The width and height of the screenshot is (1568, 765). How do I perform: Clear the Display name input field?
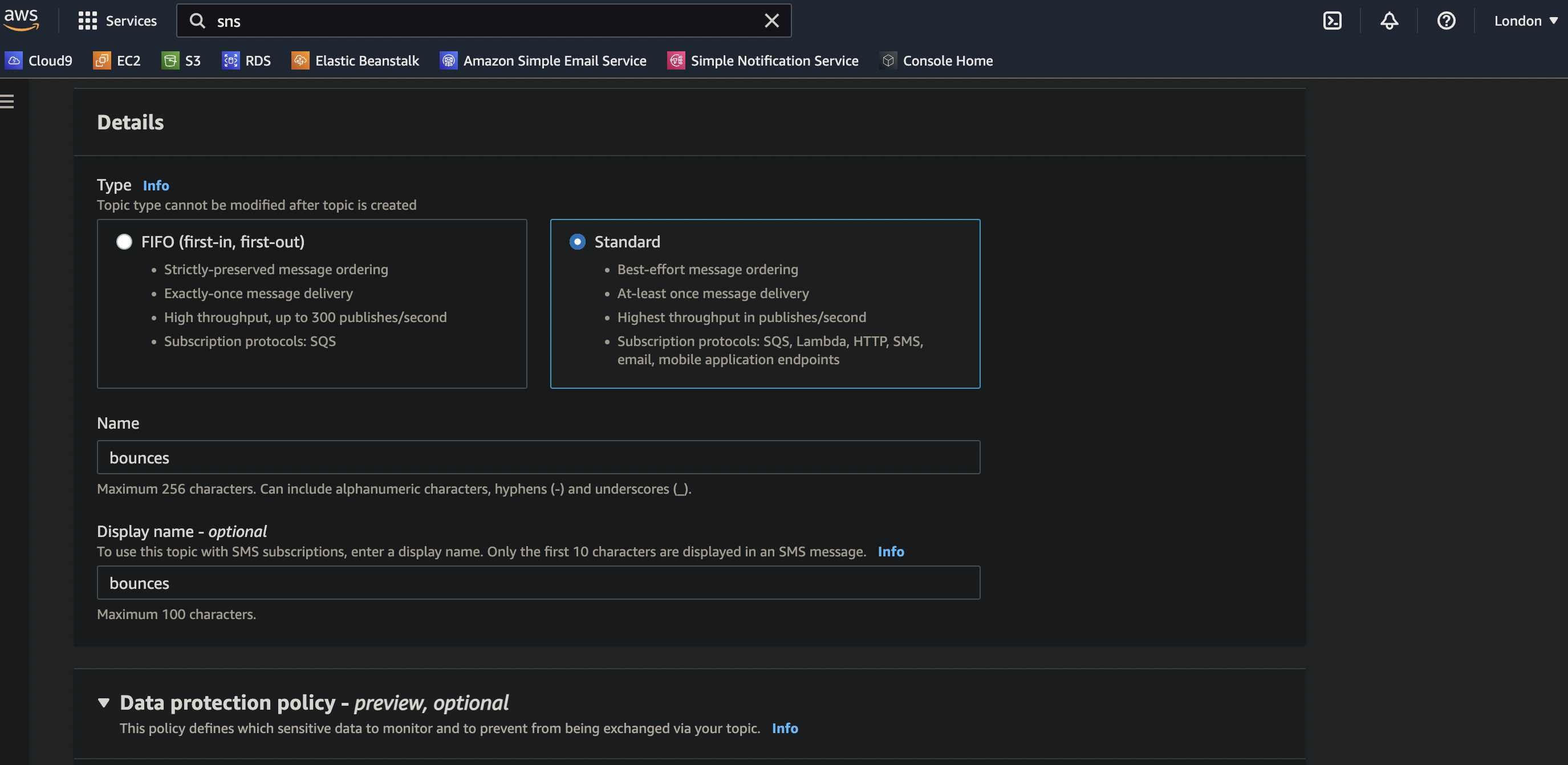pyautogui.click(x=538, y=582)
